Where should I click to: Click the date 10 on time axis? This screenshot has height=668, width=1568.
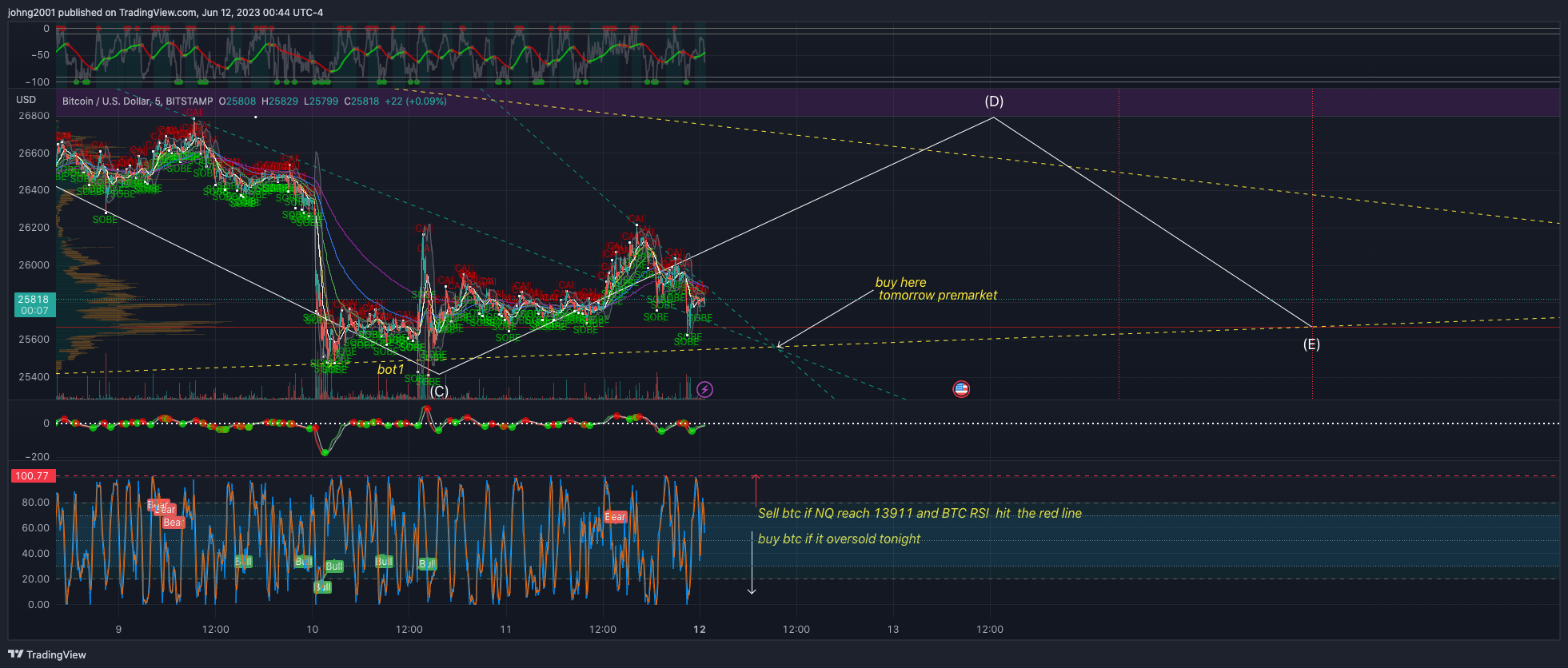pyautogui.click(x=313, y=630)
